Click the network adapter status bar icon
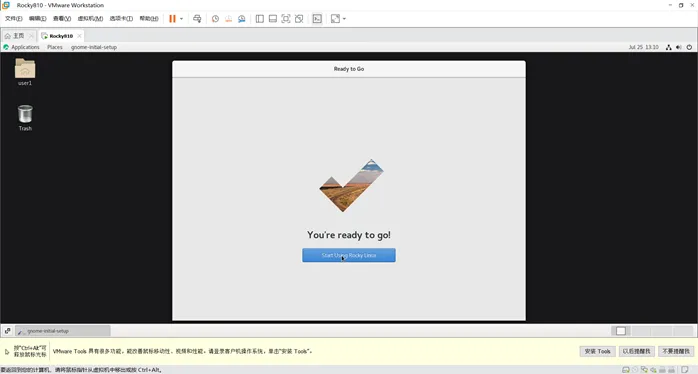This screenshot has height=374, width=698. tap(644, 370)
